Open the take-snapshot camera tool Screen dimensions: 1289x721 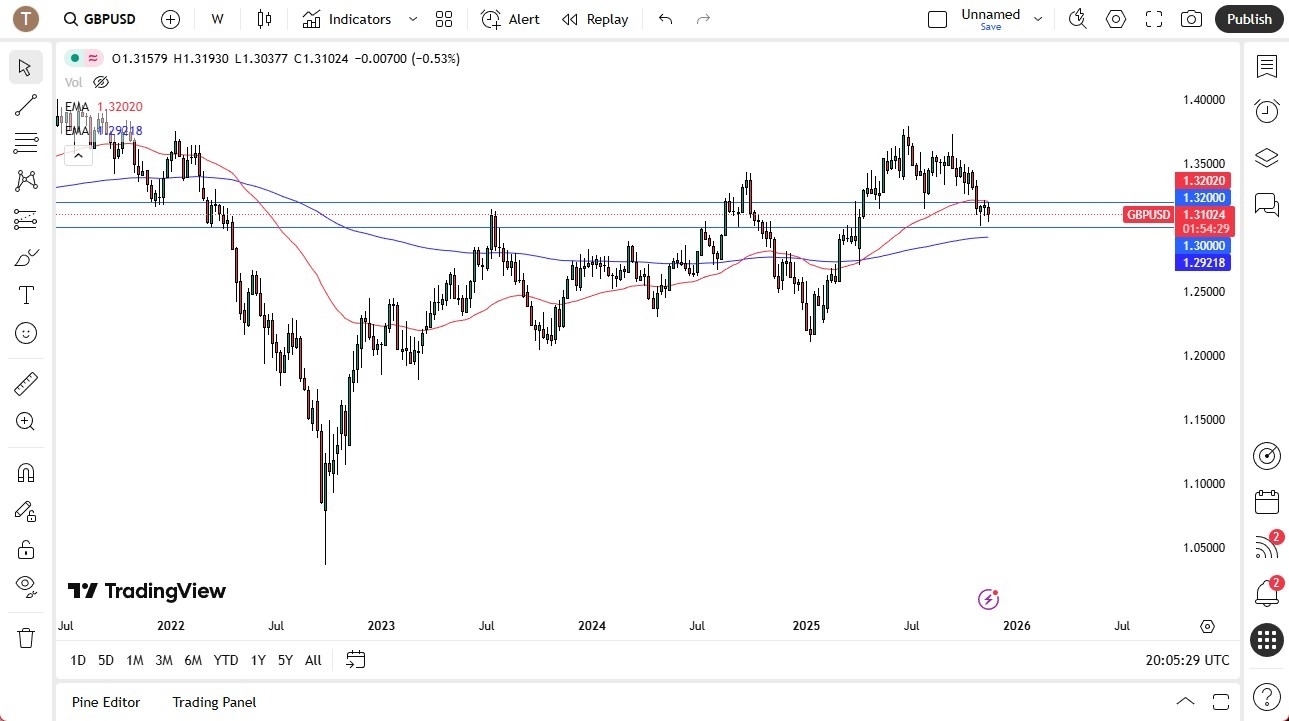[x=1192, y=19]
